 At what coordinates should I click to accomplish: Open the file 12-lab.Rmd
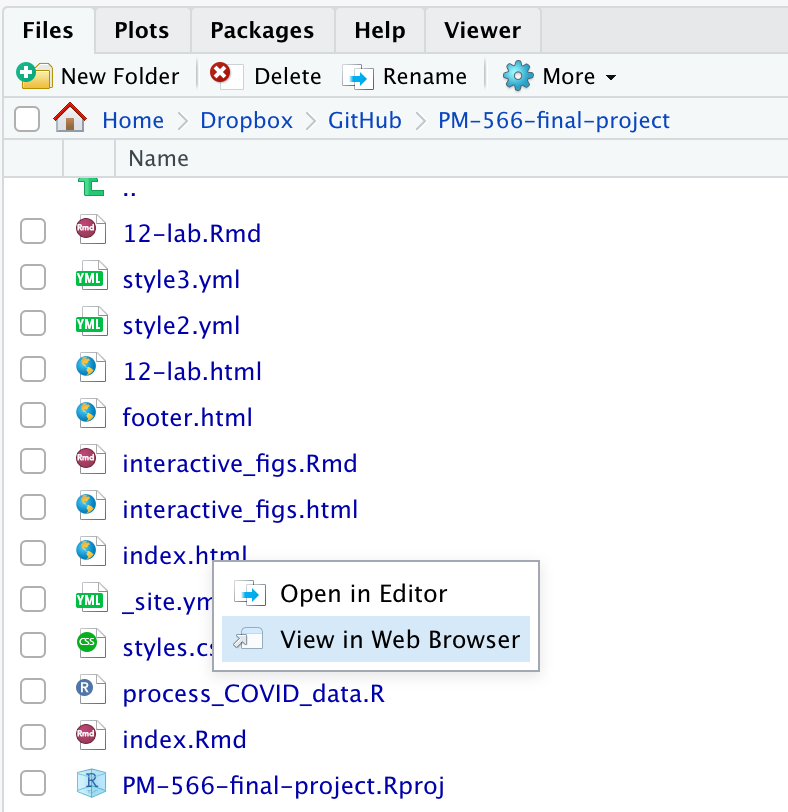tap(192, 233)
